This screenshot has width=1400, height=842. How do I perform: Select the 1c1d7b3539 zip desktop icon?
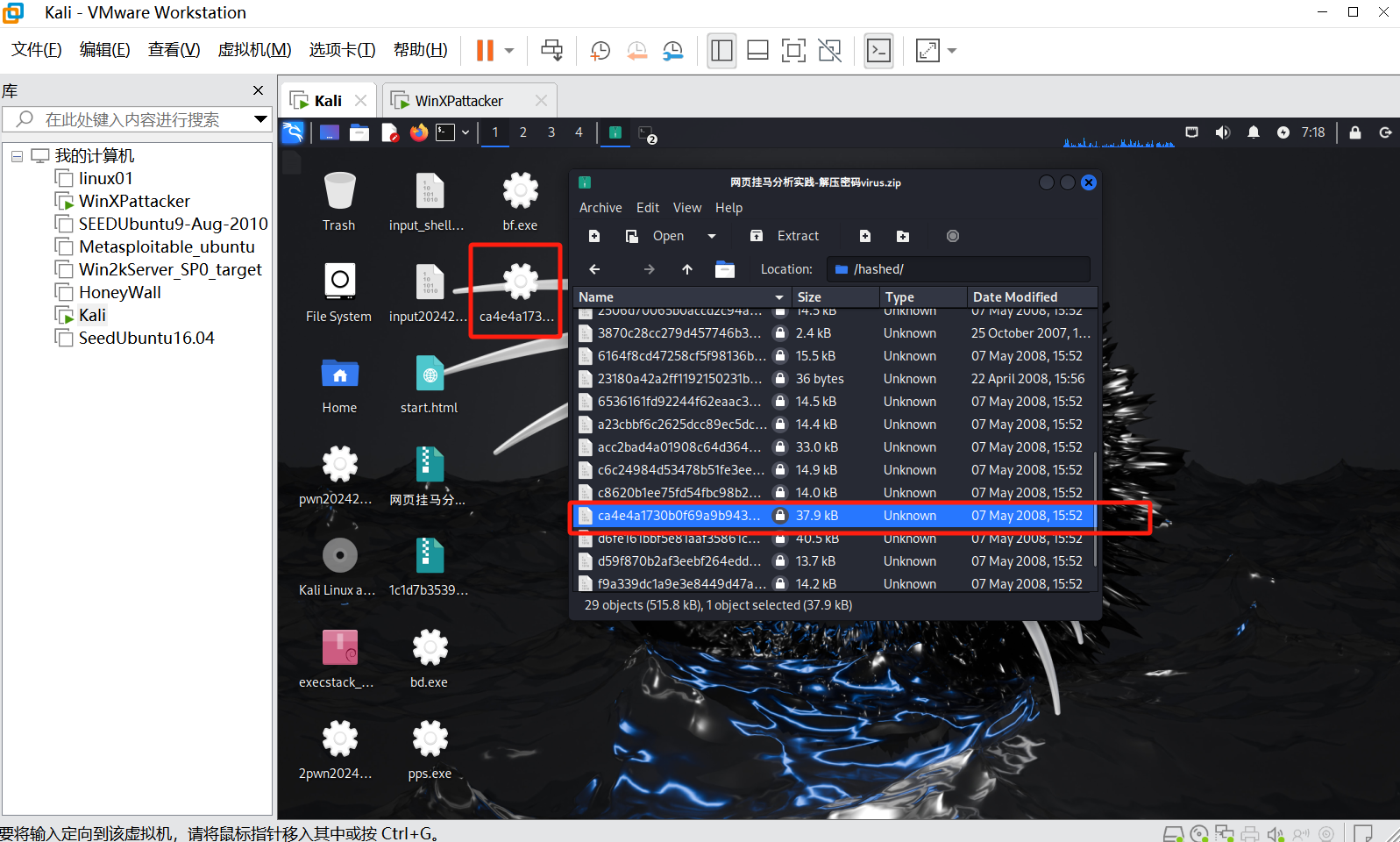point(429,567)
